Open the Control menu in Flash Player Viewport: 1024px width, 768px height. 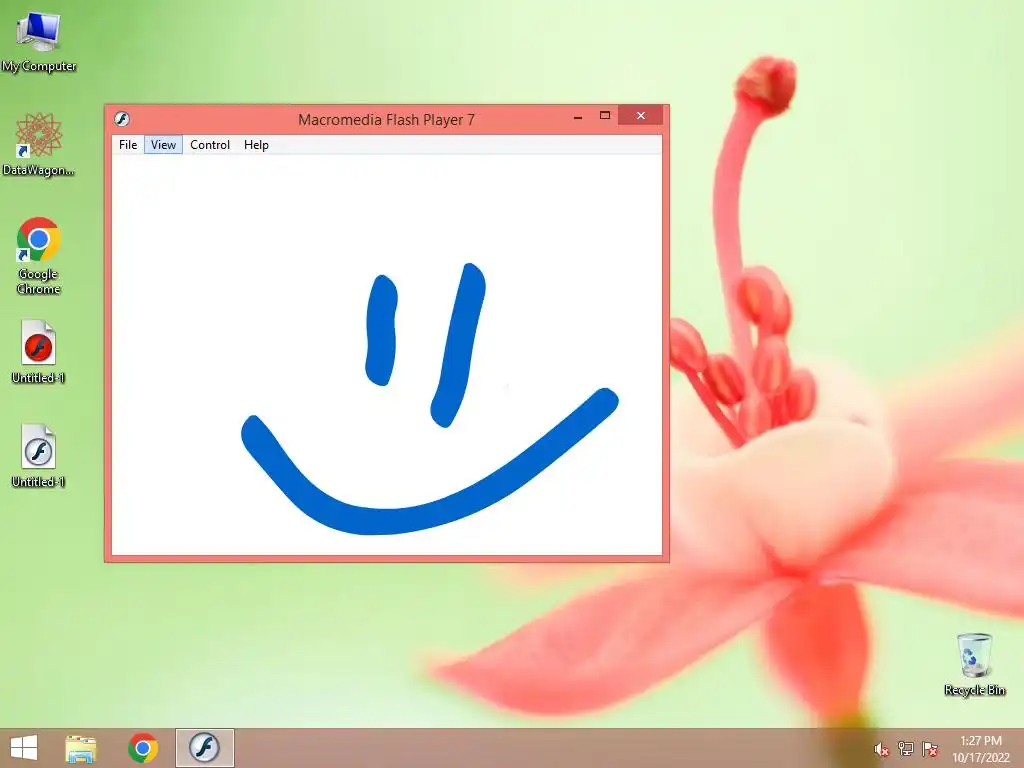pos(210,145)
